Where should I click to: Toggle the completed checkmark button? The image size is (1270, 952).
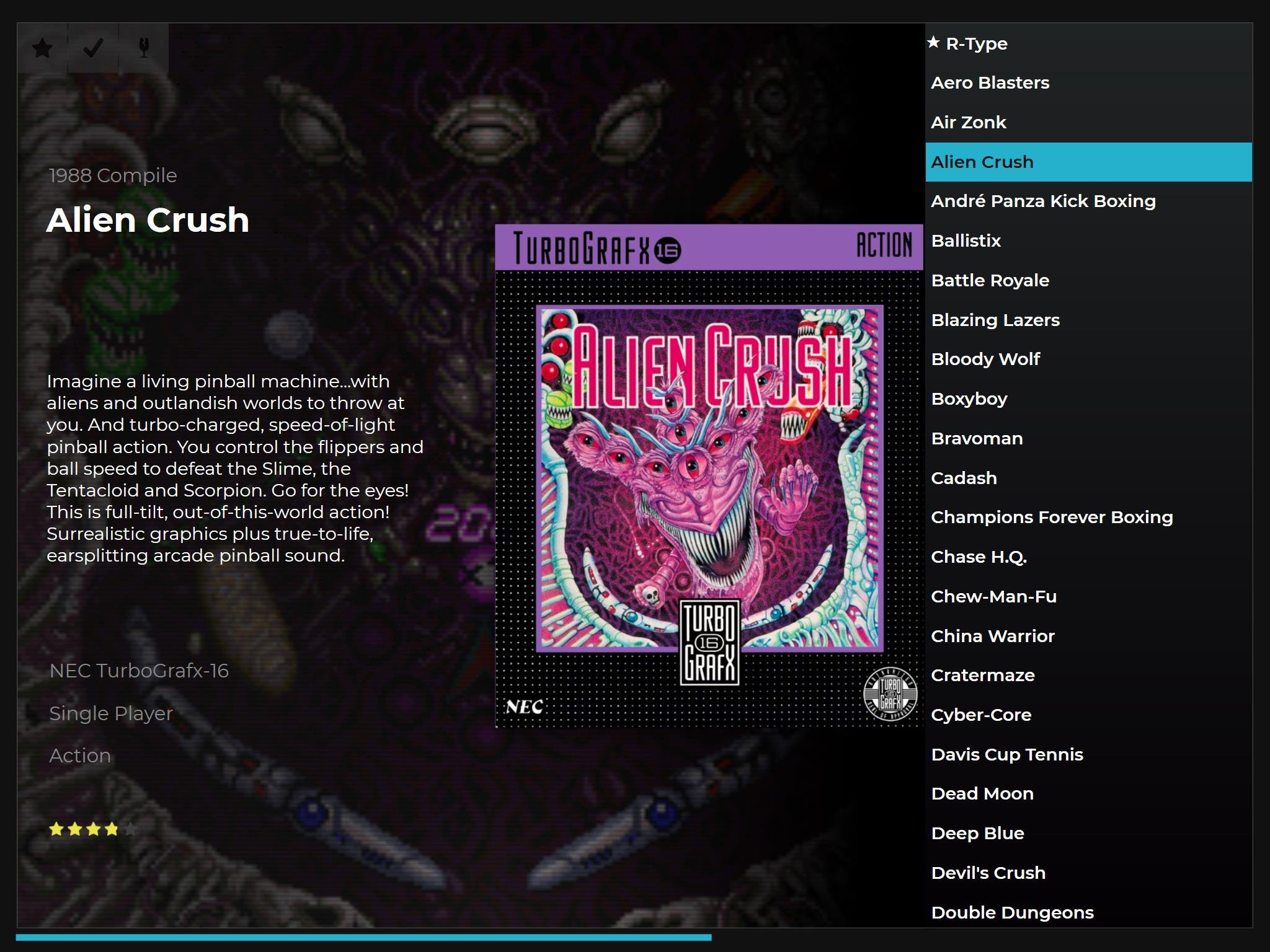[x=93, y=48]
